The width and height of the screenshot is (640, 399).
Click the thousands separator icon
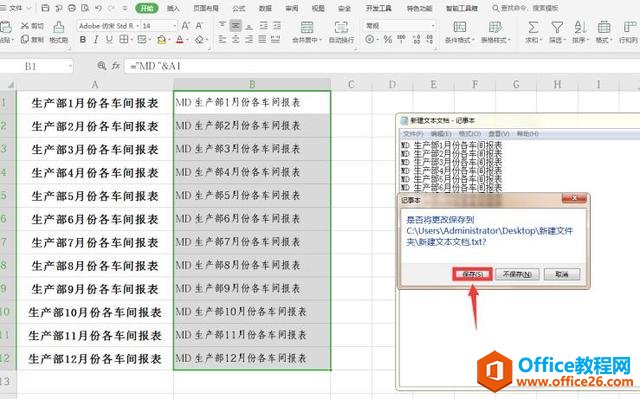[401, 39]
